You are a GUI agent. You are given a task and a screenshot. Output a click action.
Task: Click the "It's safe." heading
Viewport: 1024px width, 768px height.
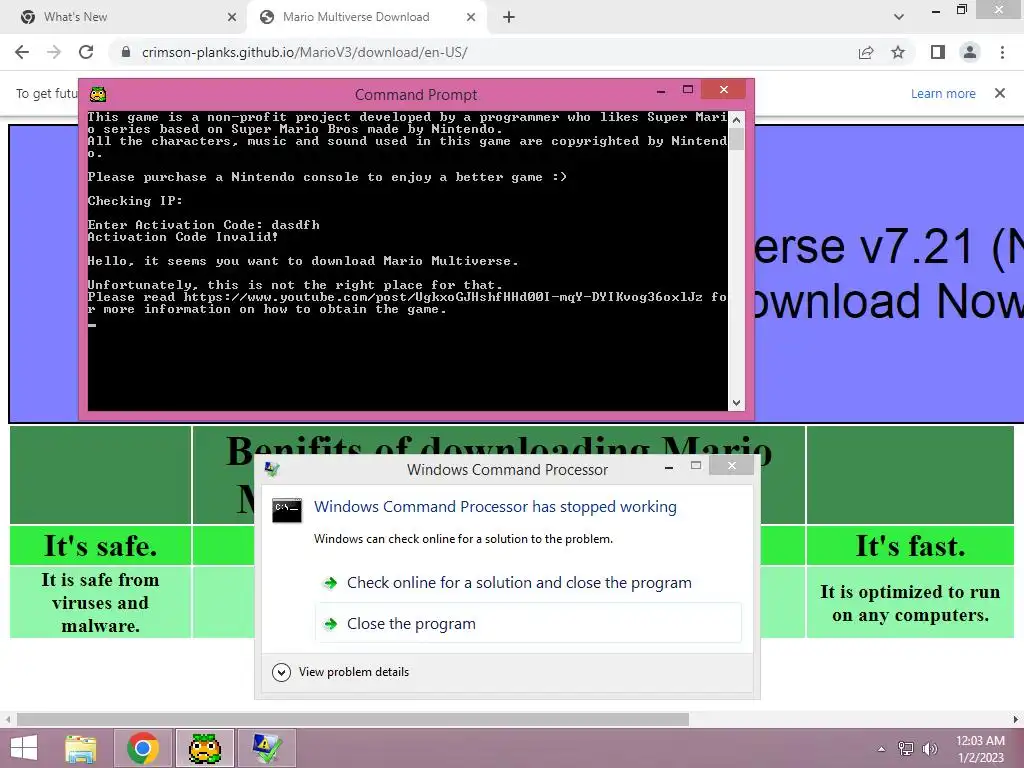tap(101, 545)
